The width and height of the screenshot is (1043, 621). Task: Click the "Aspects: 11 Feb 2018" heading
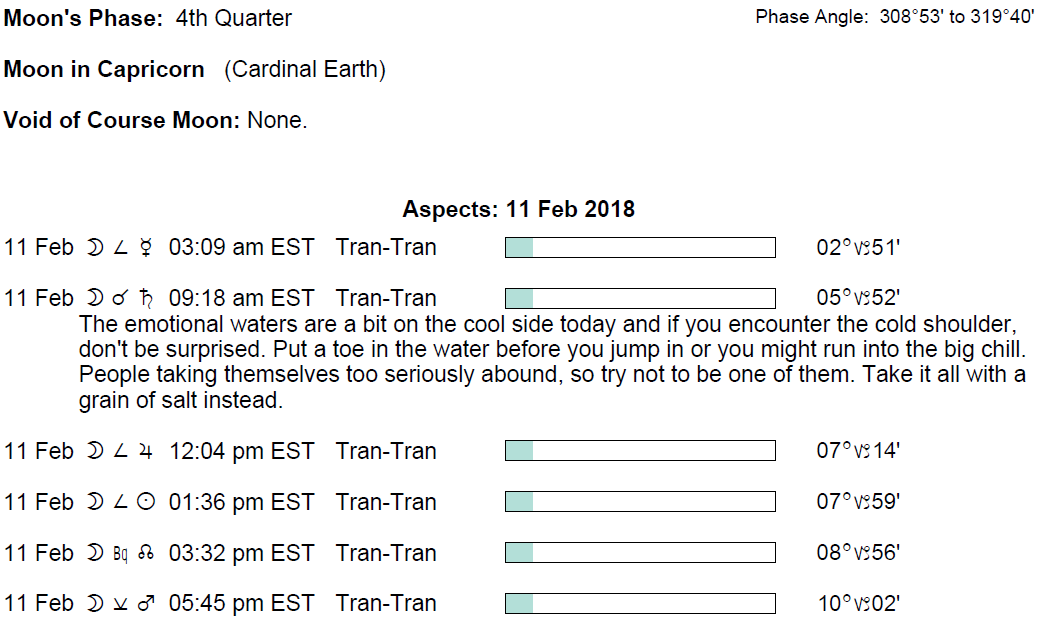tap(518, 210)
